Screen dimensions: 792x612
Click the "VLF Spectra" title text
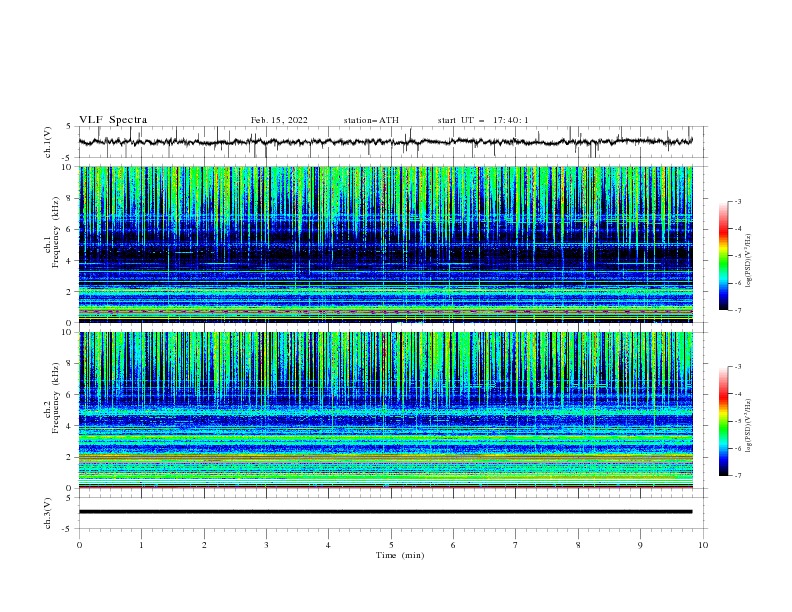click(x=113, y=120)
